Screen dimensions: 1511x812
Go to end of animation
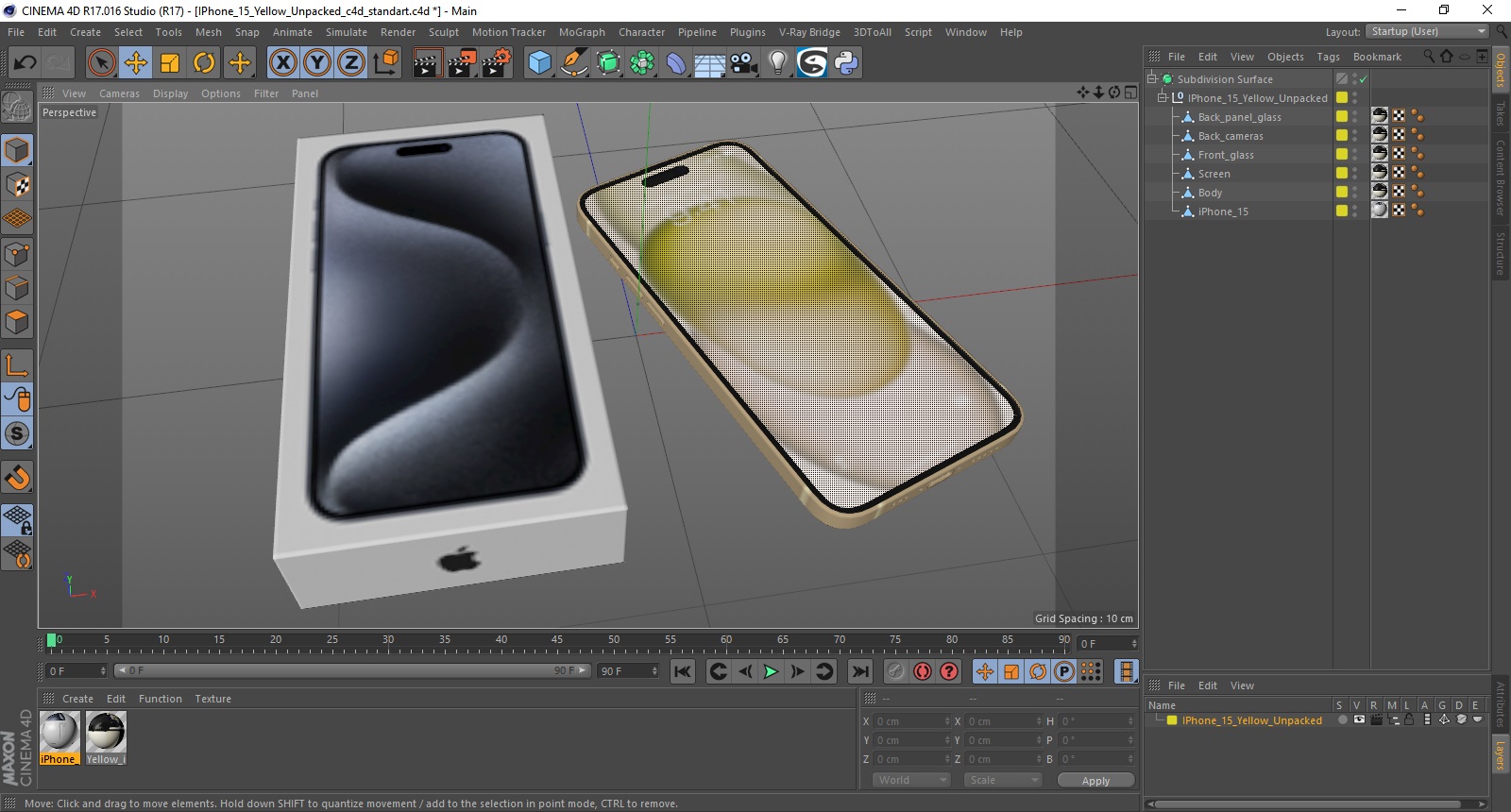tap(859, 671)
